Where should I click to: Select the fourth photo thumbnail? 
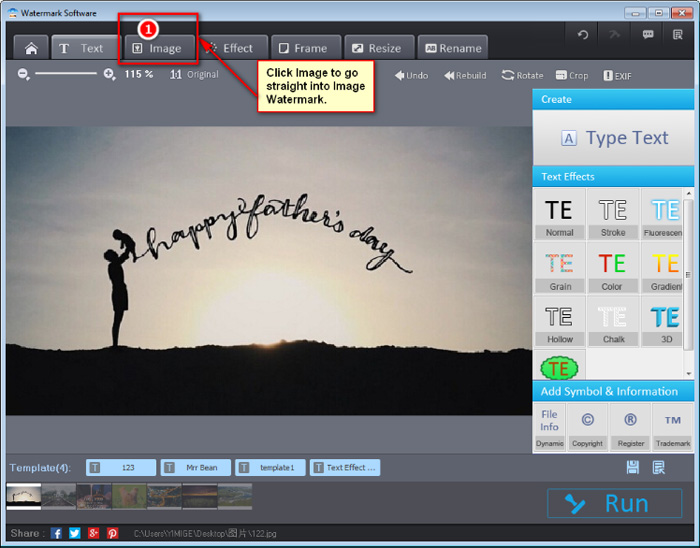129,496
